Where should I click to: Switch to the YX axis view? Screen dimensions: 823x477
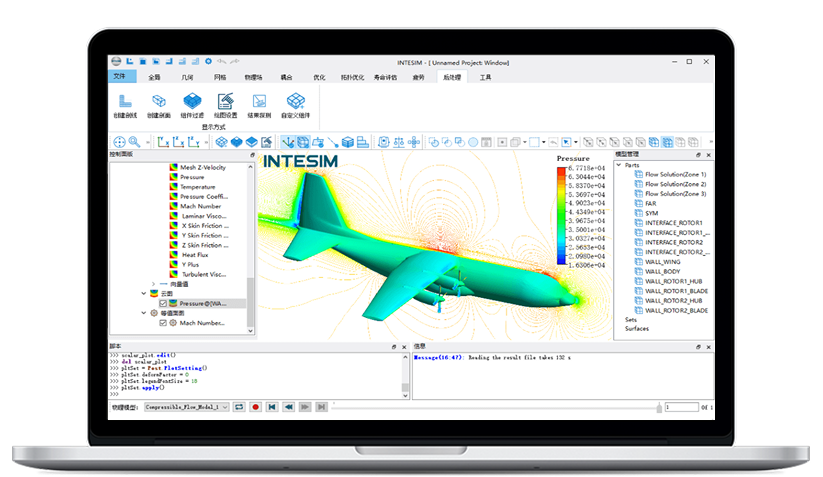click(163, 142)
